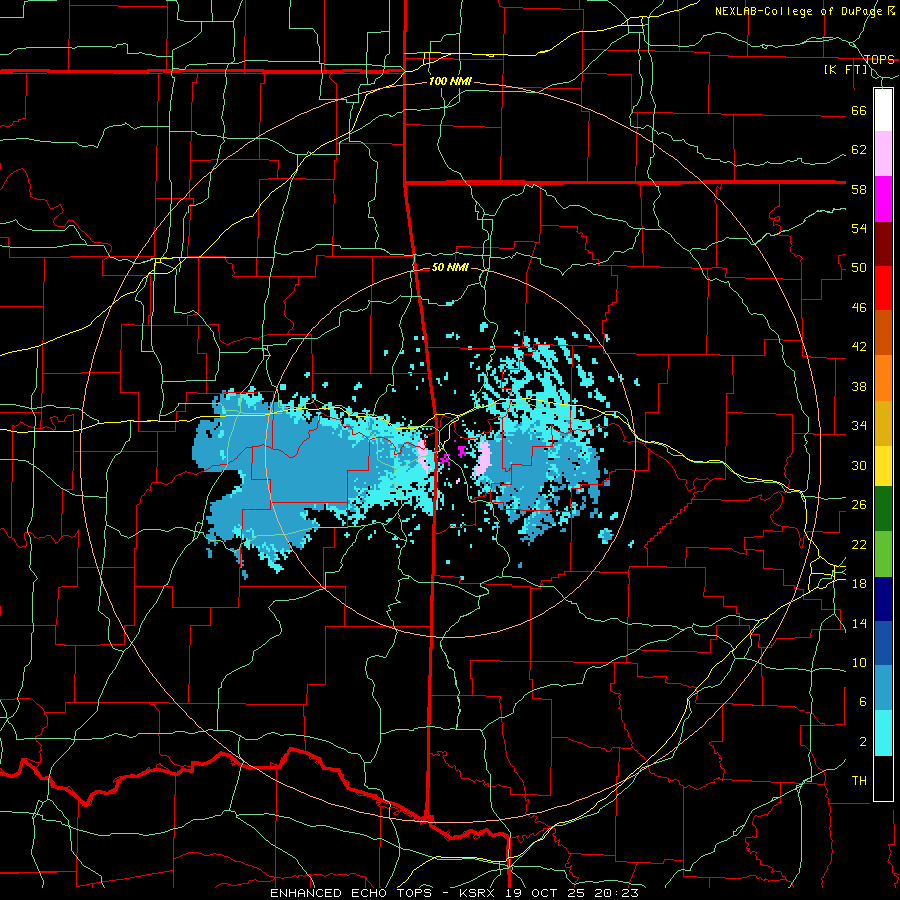Viewport: 900px width, 900px height.
Task: Click the legend value '58'
Action: (x=859, y=189)
